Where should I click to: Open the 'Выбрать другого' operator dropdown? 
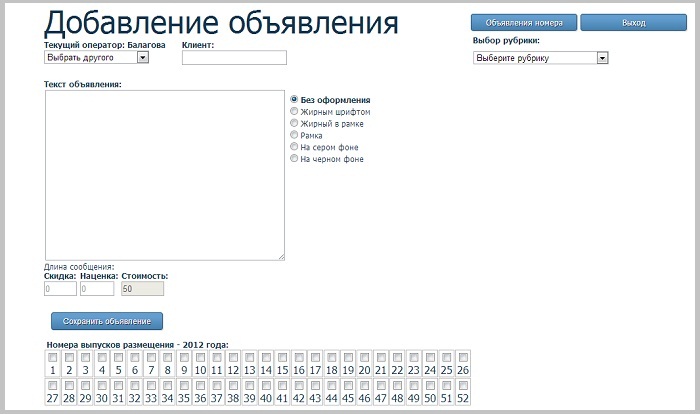tap(96, 57)
